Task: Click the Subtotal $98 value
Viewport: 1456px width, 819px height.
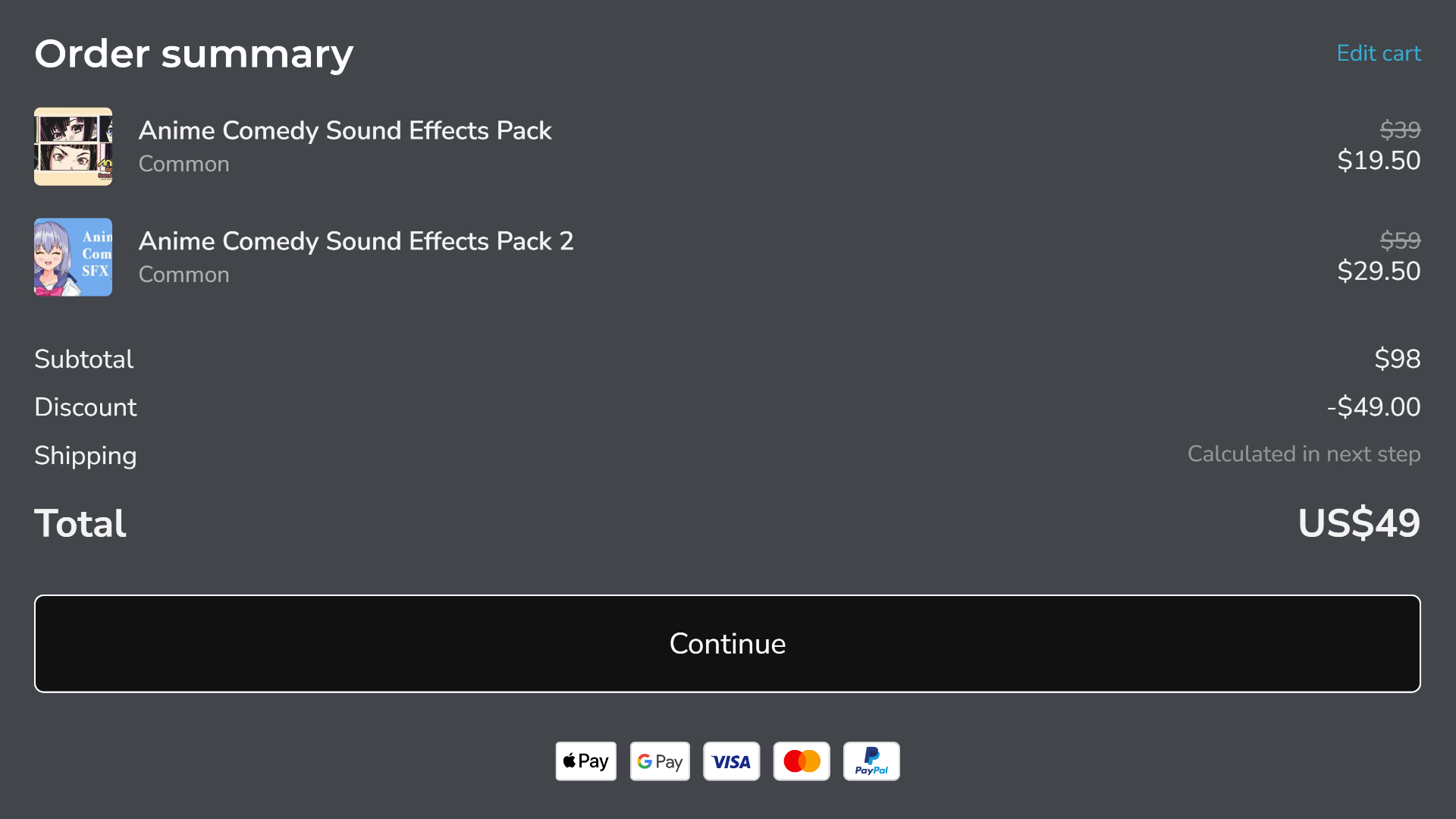Action: pos(1397,359)
